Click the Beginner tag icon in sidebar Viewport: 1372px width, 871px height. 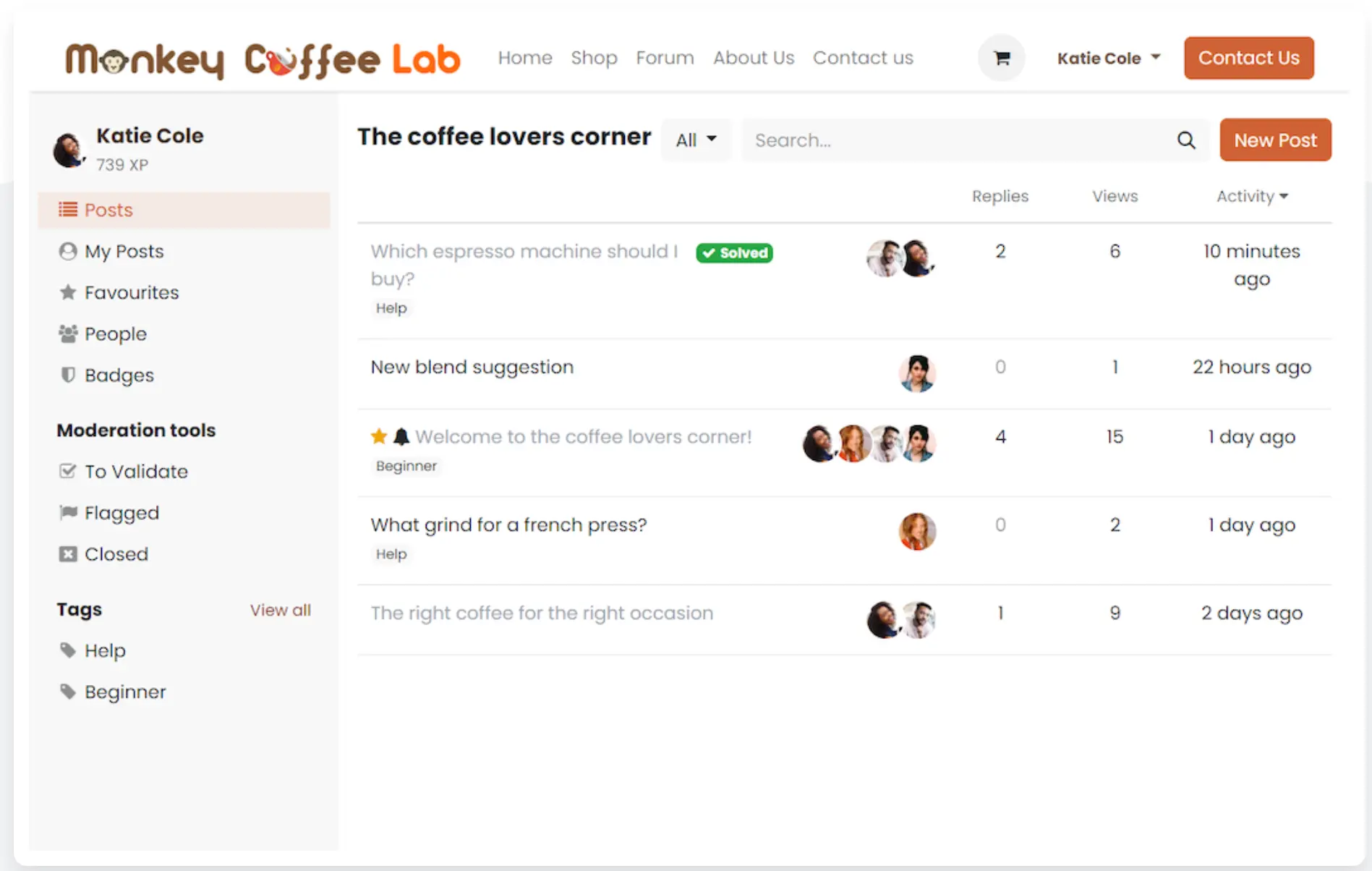tap(67, 692)
